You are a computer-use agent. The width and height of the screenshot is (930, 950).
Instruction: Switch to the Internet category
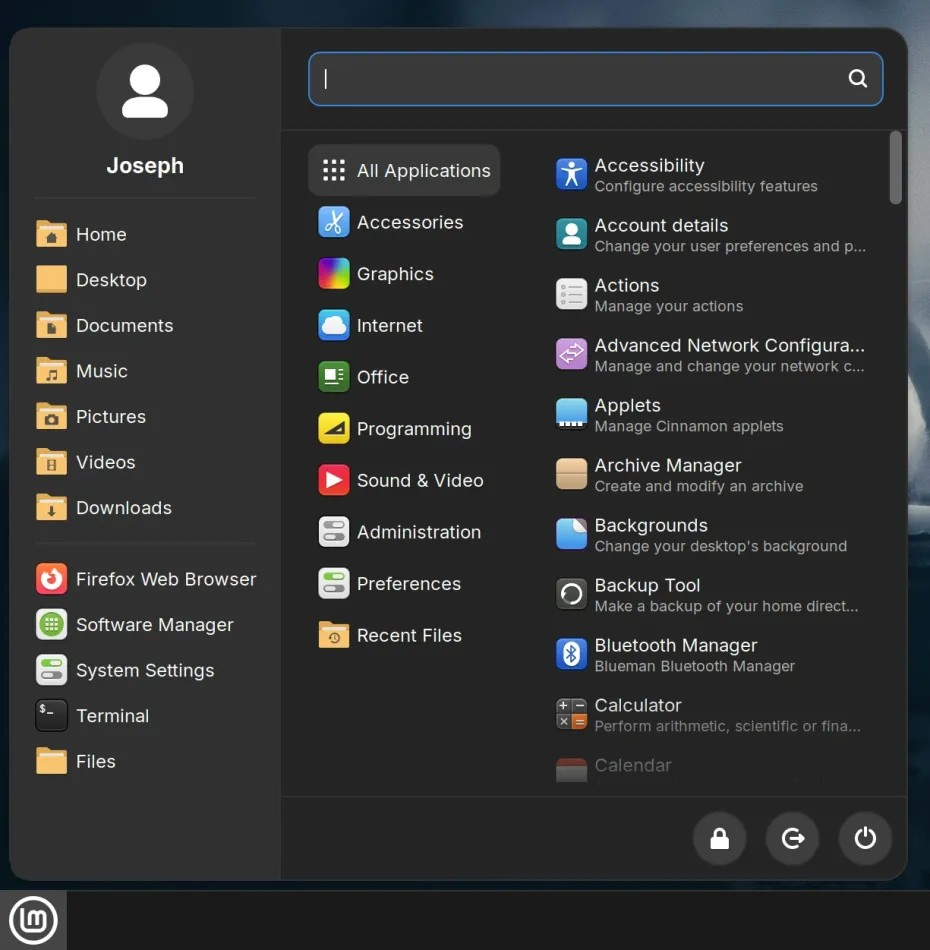pyautogui.click(x=388, y=325)
